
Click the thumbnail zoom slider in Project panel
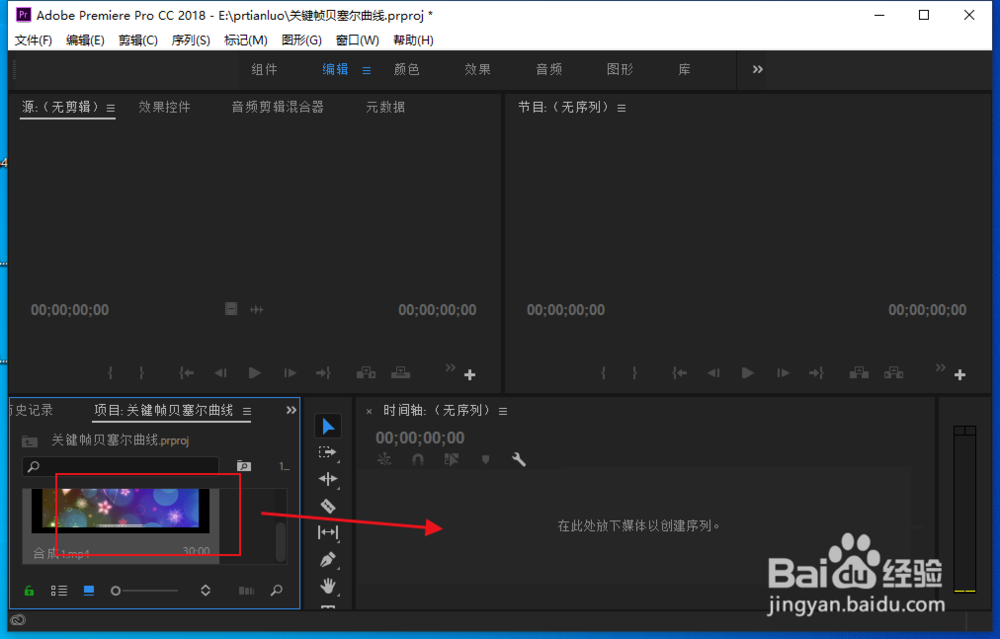point(144,591)
